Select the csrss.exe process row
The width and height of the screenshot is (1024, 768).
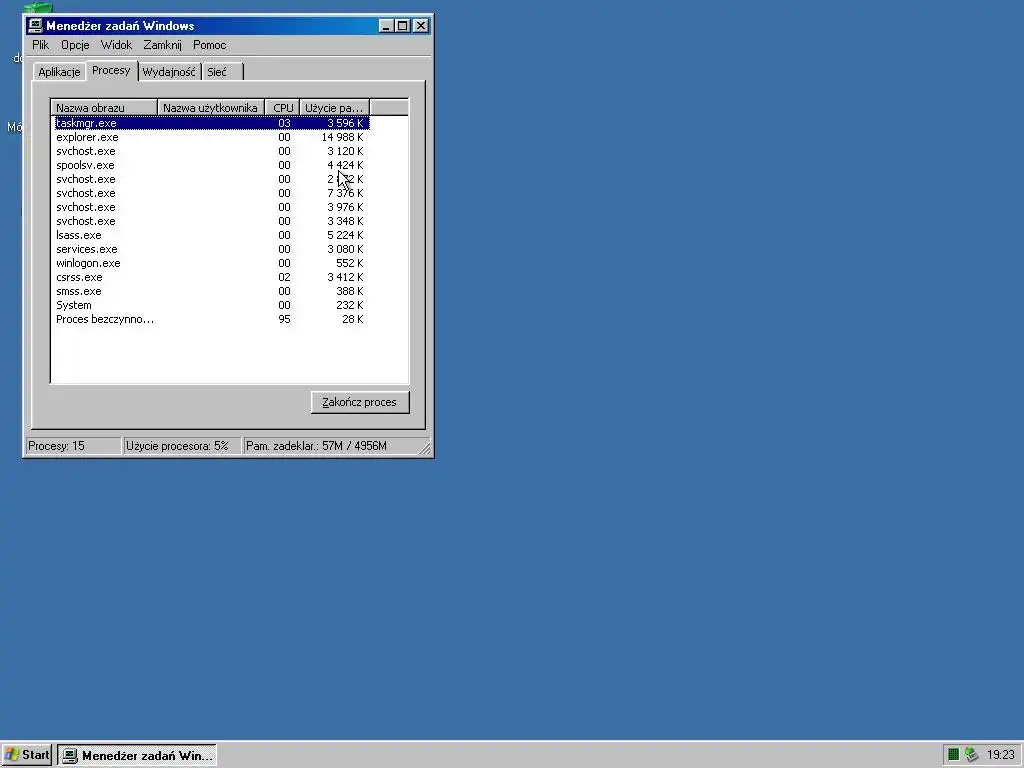(212, 278)
